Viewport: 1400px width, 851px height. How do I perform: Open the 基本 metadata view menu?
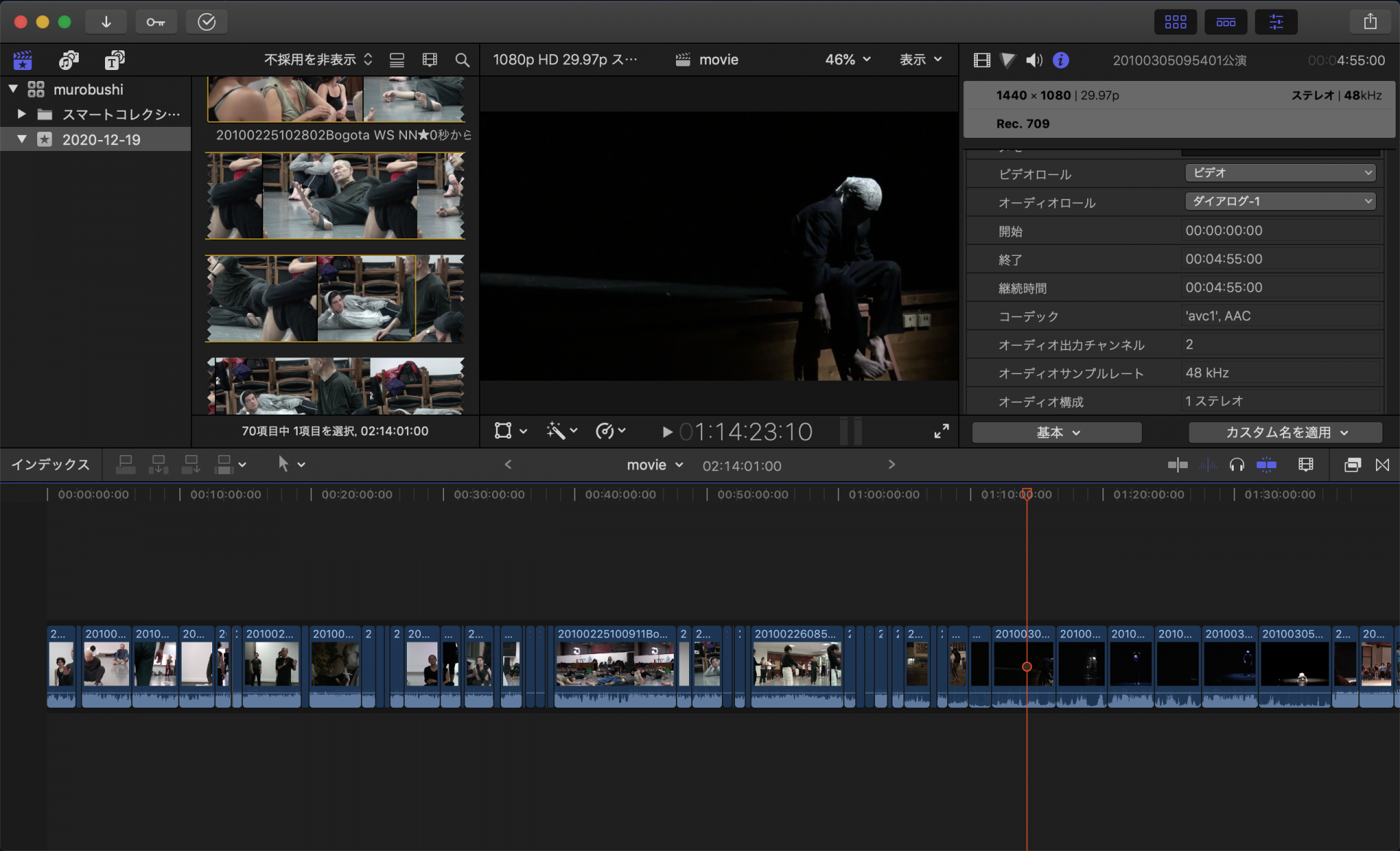tap(1057, 432)
